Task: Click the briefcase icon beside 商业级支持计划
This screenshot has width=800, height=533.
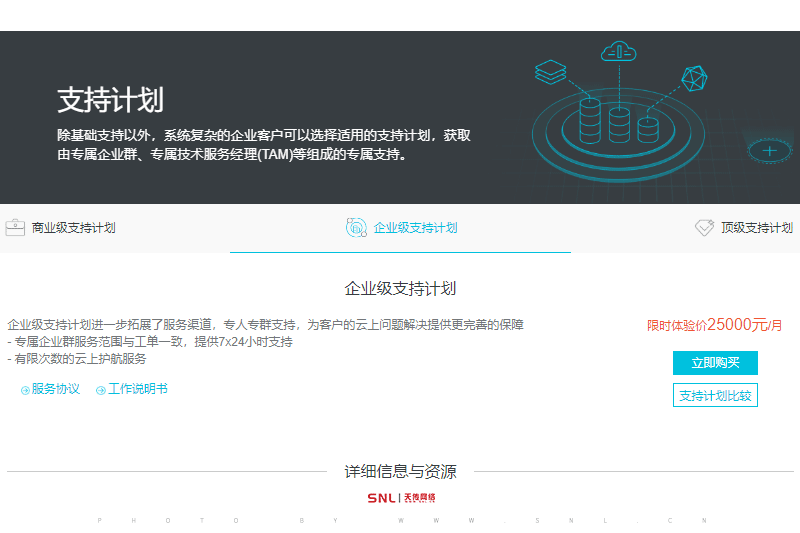Action: coord(15,228)
